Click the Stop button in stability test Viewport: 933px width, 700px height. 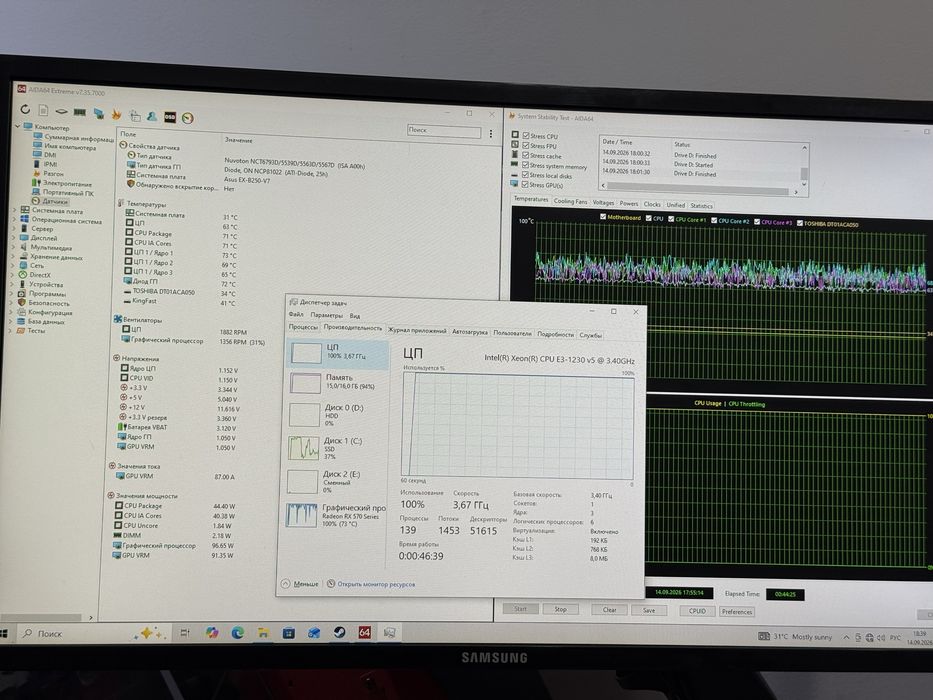pos(560,609)
